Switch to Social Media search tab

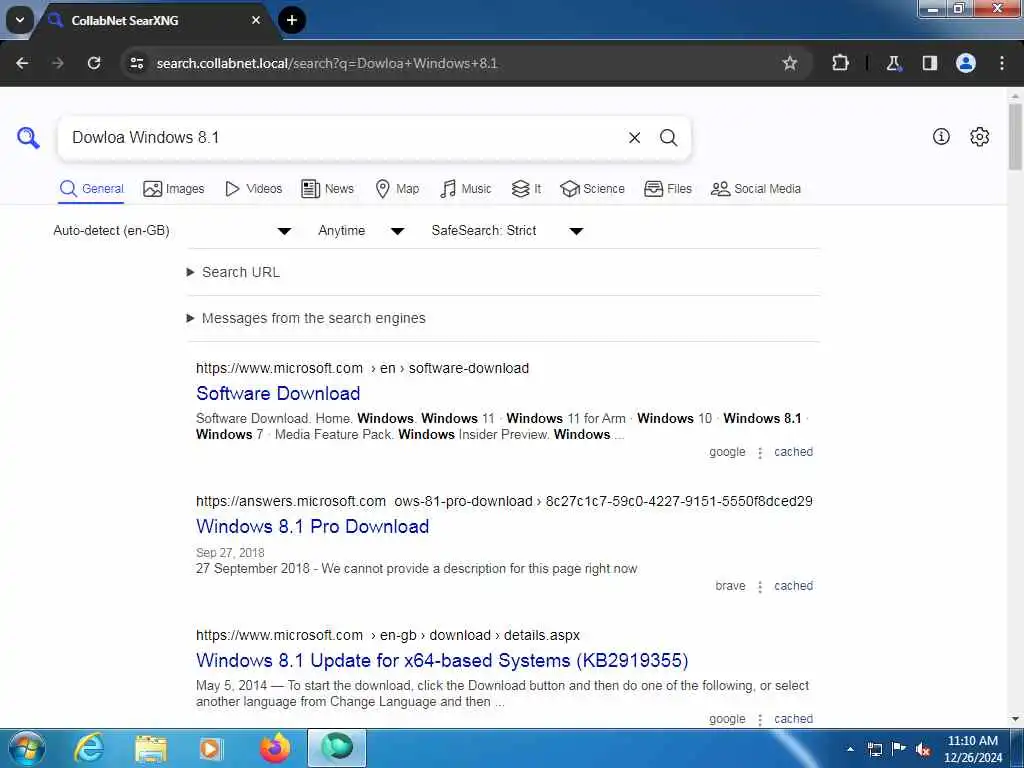click(x=756, y=189)
